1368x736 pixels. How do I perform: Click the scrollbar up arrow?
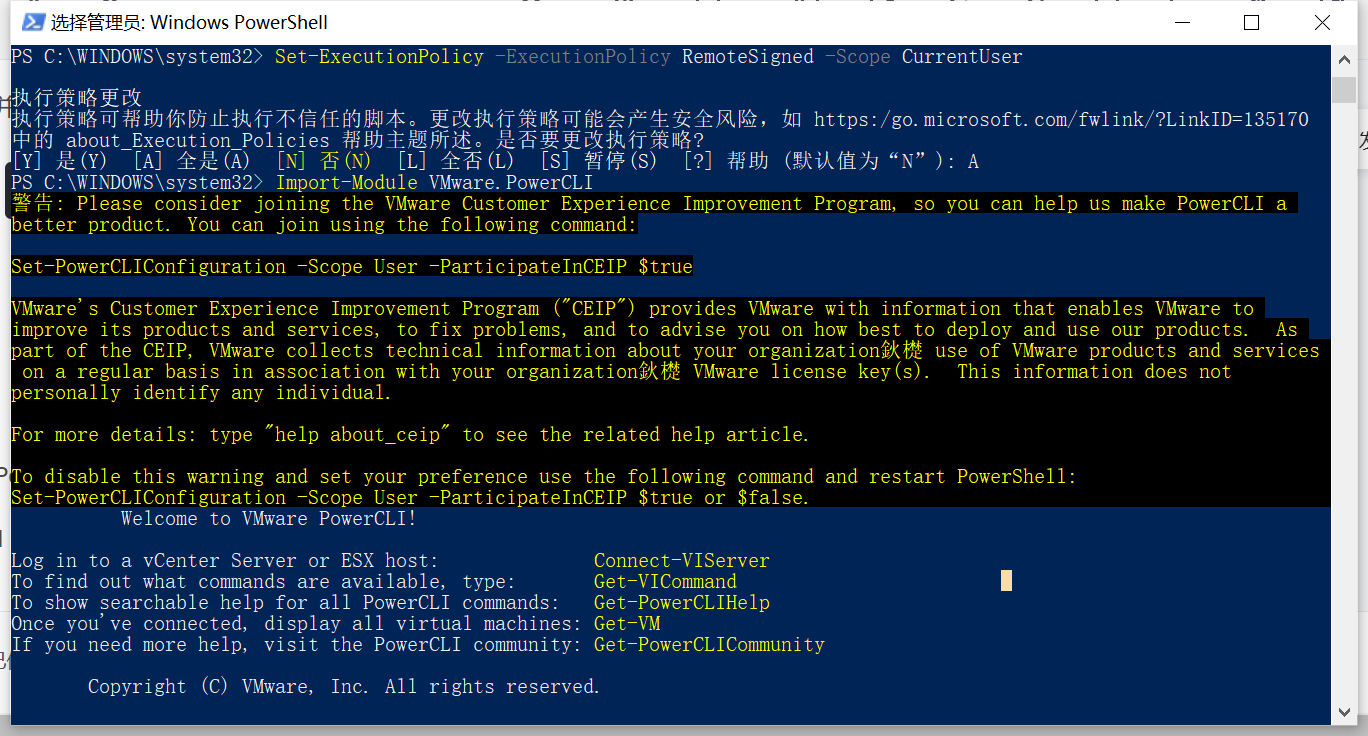(1345, 58)
